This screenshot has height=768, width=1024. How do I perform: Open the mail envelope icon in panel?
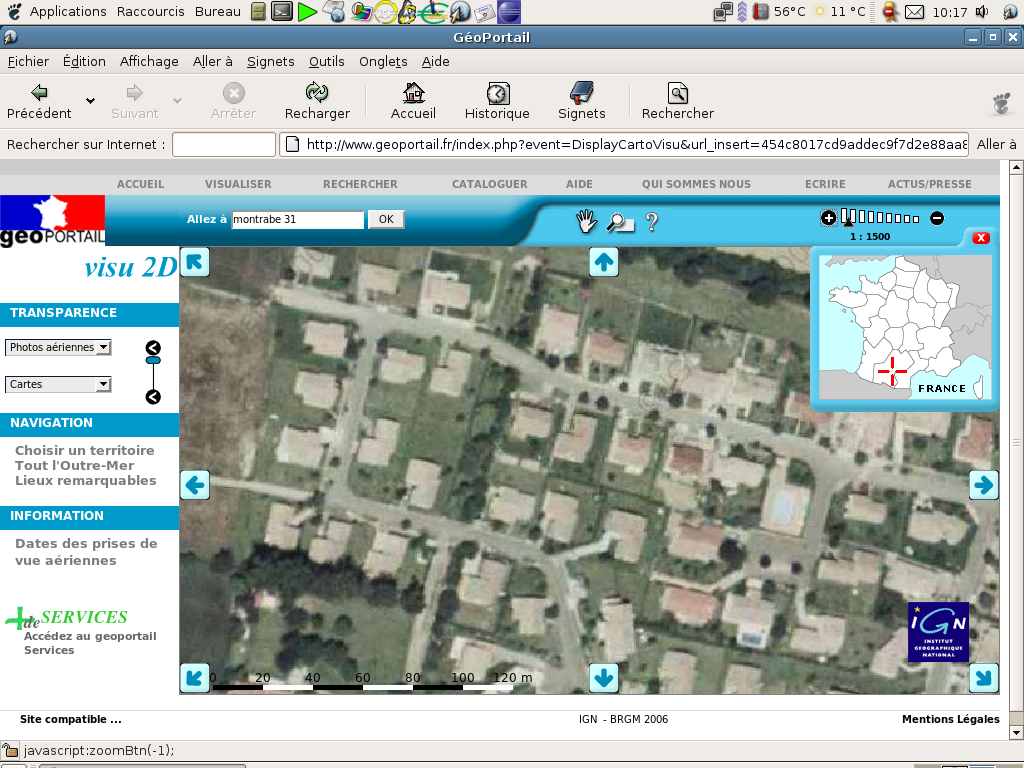pyautogui.click(x=914, y=12)
